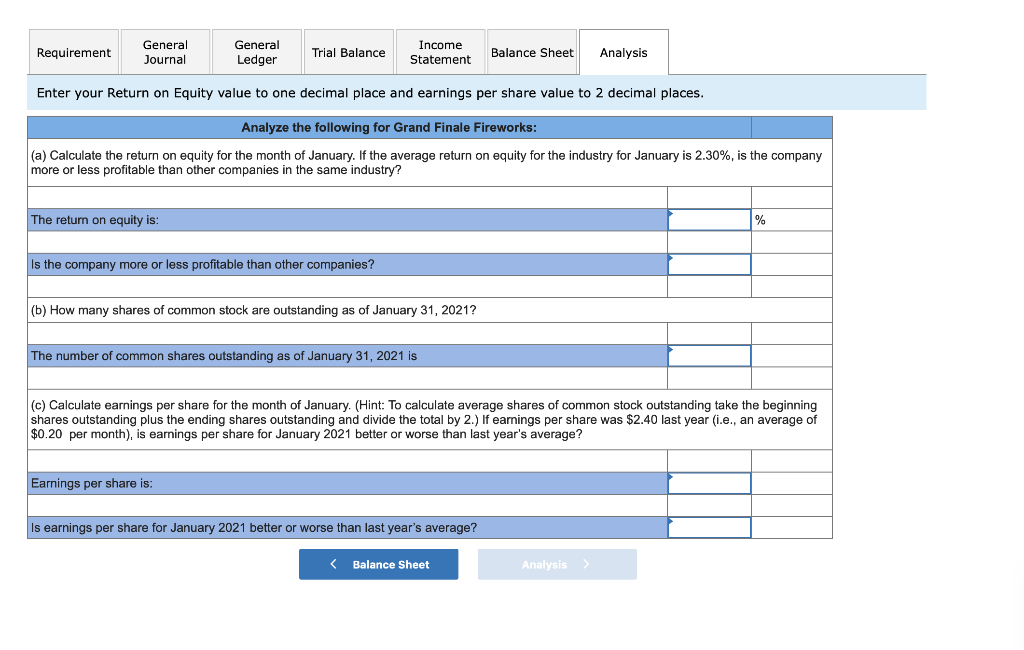
Task: Click the earnings per share input field
Action: pos(709,483)
